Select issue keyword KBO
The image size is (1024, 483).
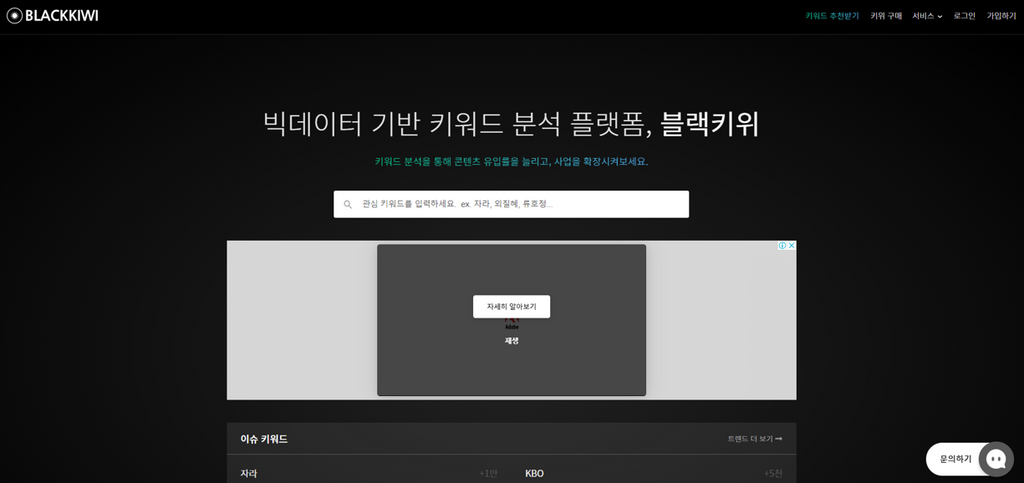[x=534, y=473]
